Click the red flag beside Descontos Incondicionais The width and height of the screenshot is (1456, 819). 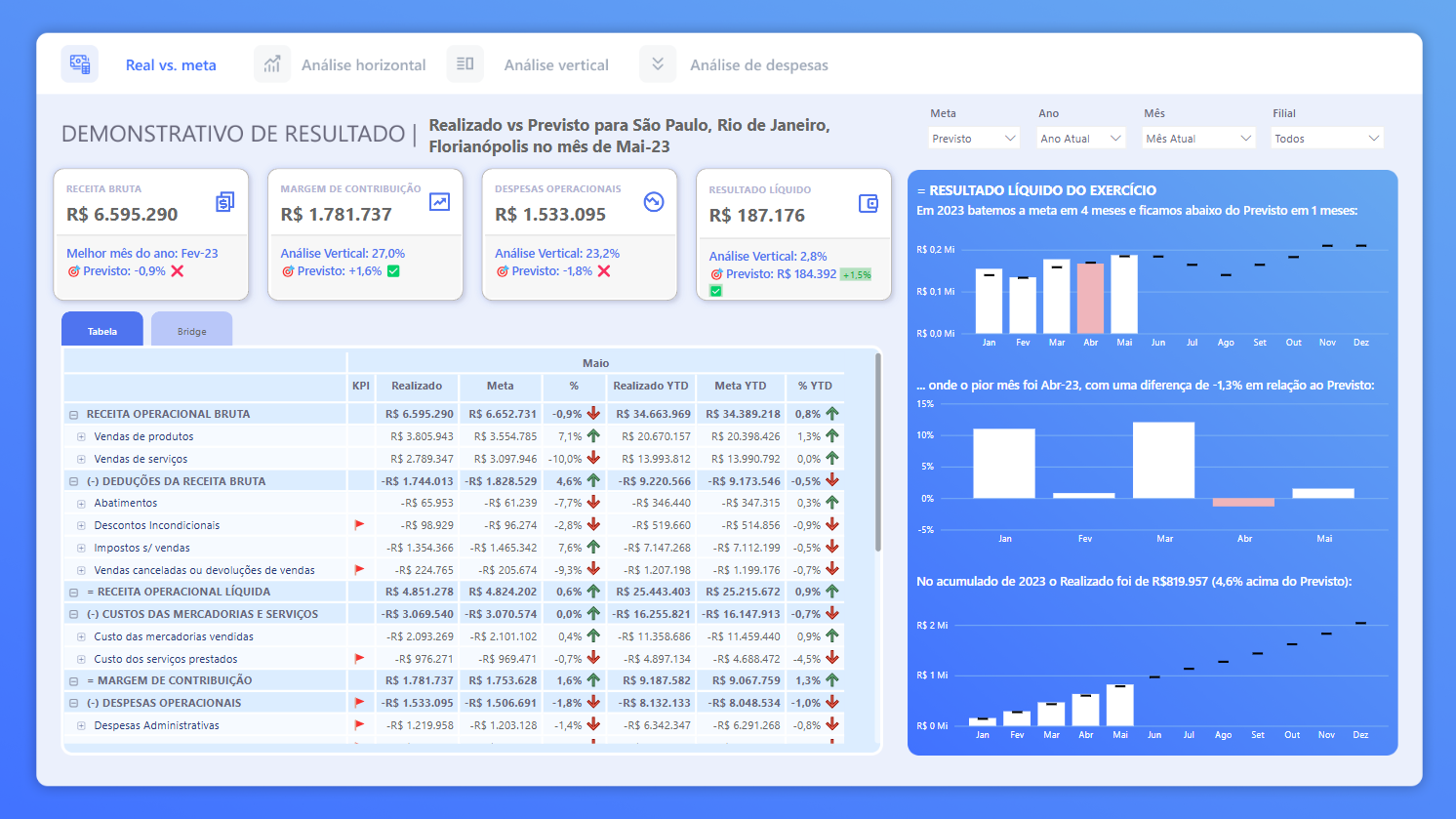point(360,524)
